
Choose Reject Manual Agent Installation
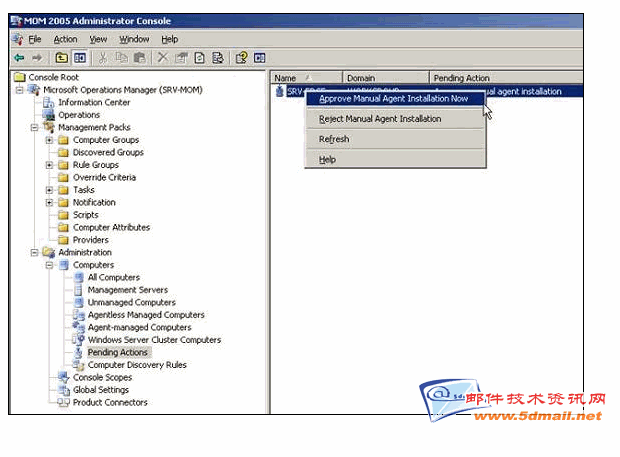395,119
